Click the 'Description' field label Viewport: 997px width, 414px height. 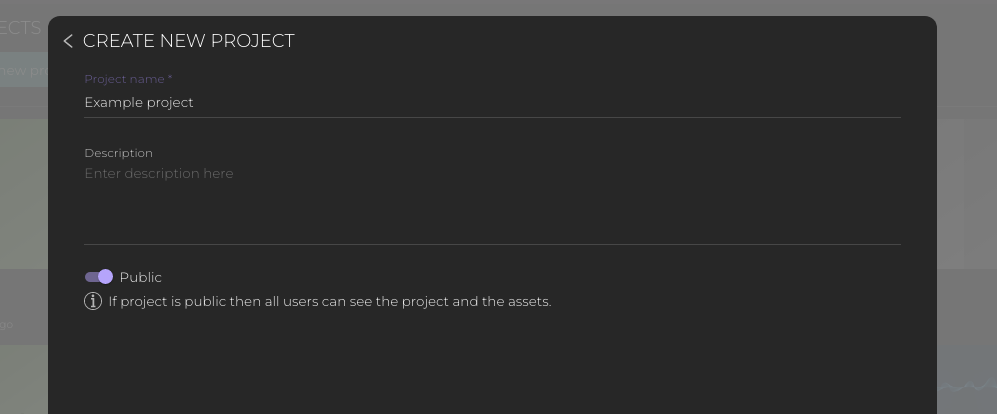point(118,153)
